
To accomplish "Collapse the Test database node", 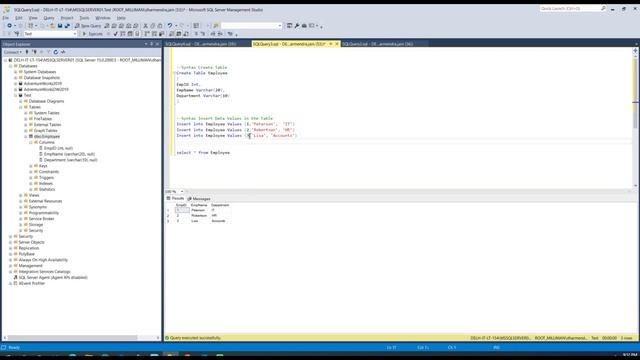I will (x=16, y=95).
